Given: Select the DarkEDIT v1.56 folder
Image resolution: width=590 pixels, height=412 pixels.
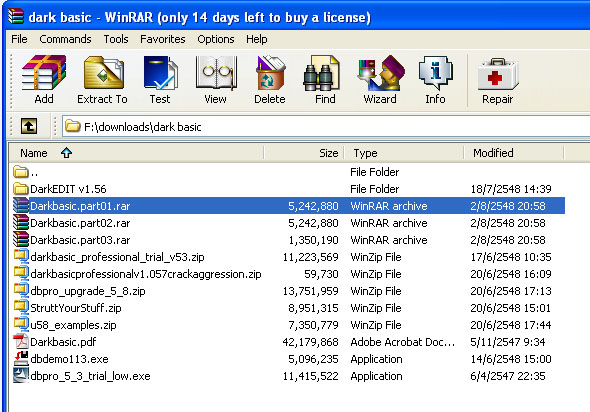Looking at the screenshot, I should coord(68,189).
